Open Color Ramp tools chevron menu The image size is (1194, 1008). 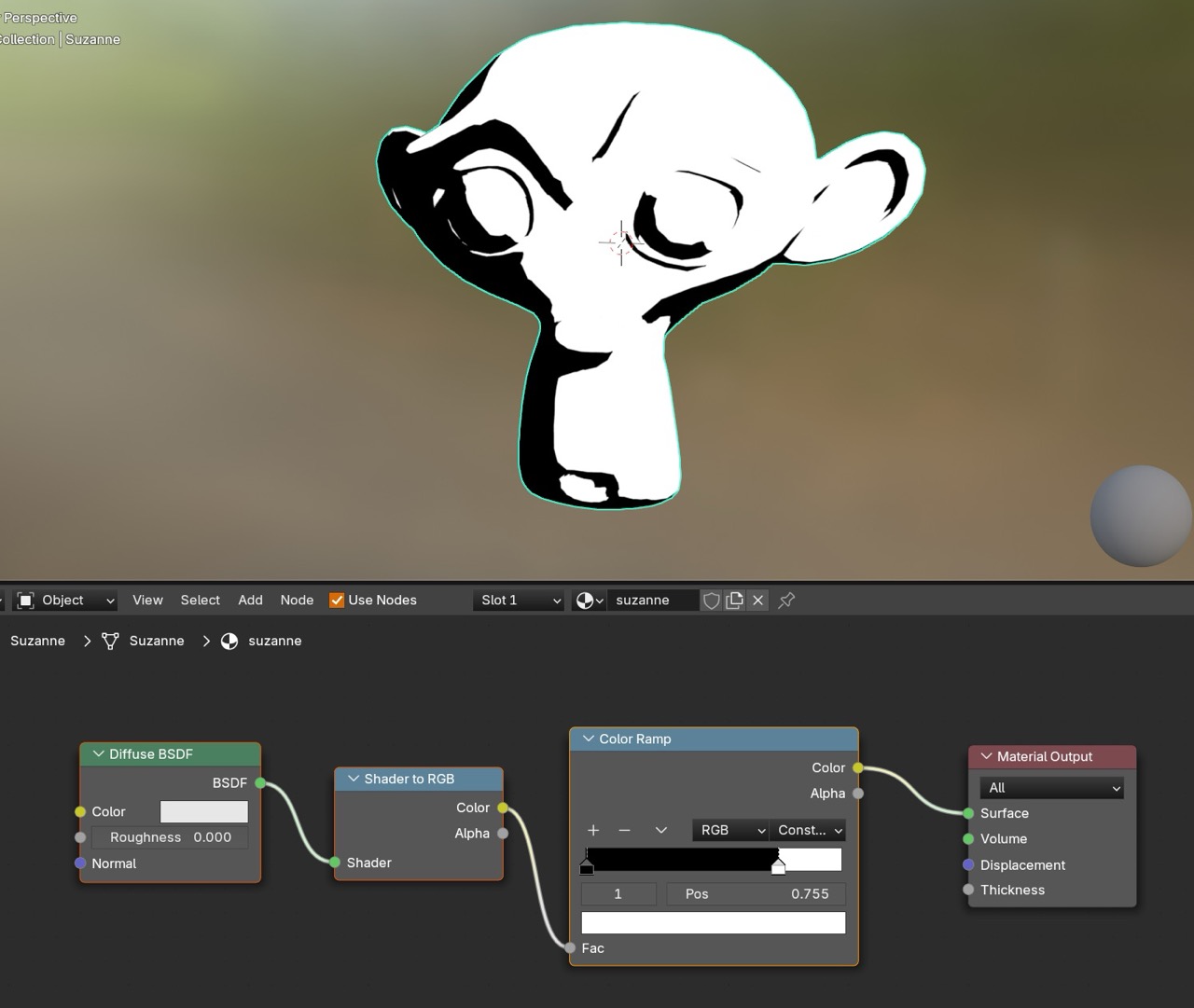coord(661,830)
